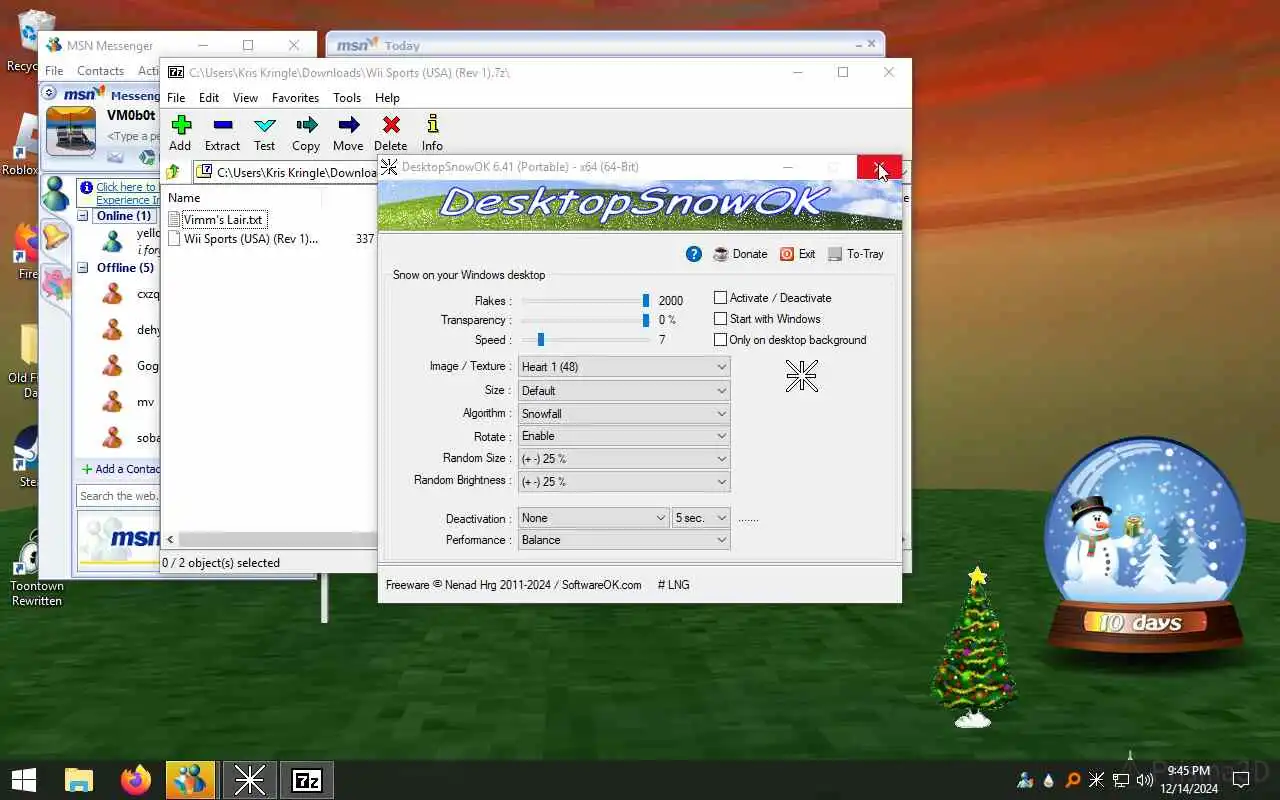The image size is (1280, 800).
Task: Open the Help menu in 7-Zip
Action: click(387, 98)
